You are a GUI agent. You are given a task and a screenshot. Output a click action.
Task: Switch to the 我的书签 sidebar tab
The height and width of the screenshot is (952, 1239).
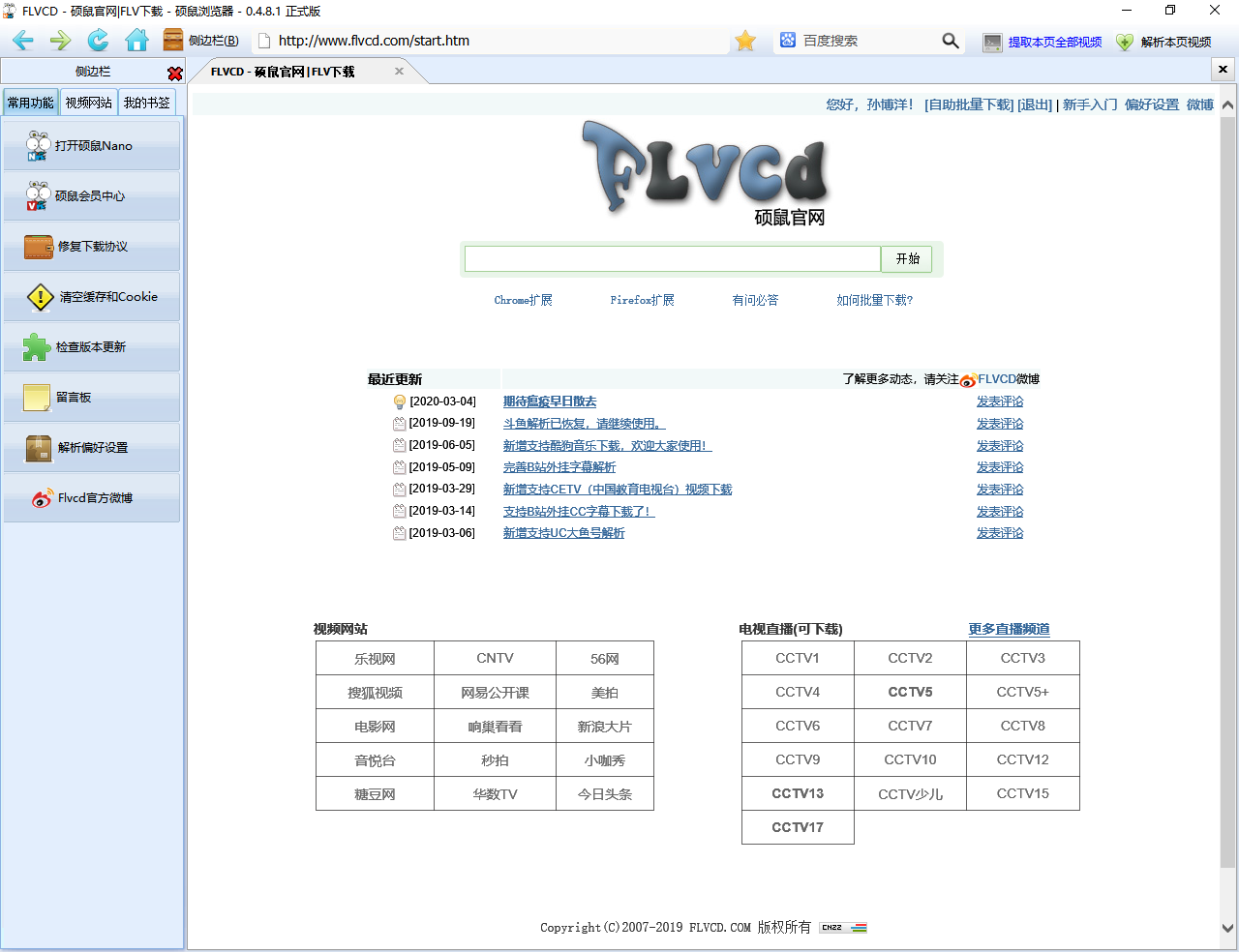point(146,103)
